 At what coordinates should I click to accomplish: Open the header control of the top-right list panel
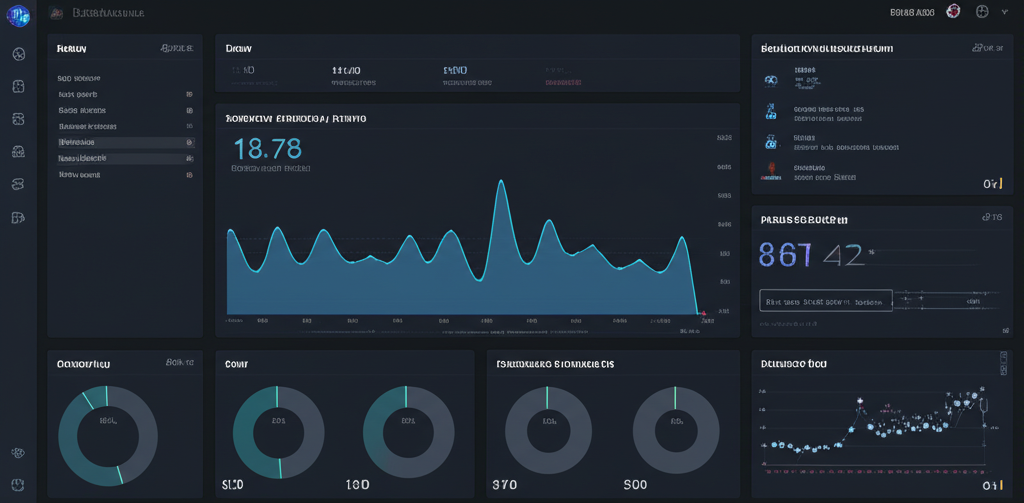(987, 47)
